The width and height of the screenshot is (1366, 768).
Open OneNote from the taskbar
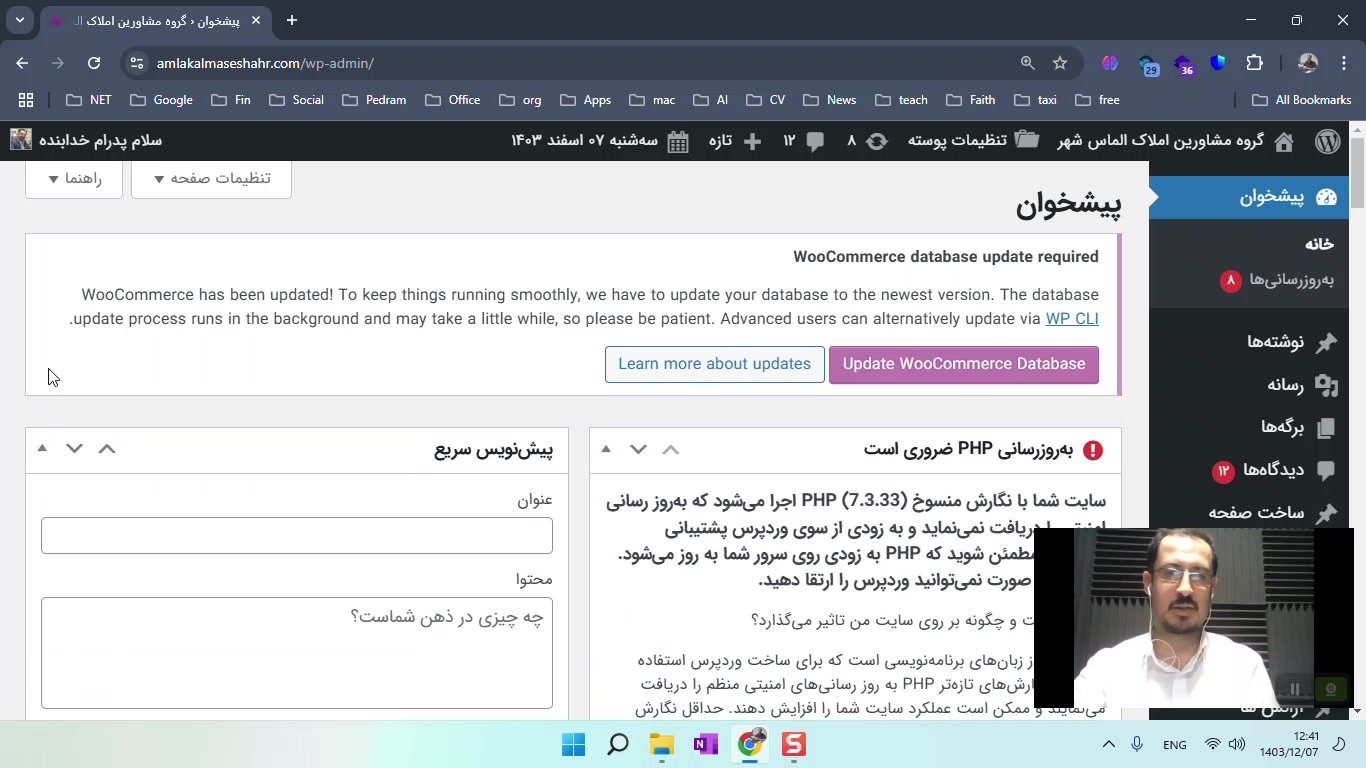coord(706,744)
